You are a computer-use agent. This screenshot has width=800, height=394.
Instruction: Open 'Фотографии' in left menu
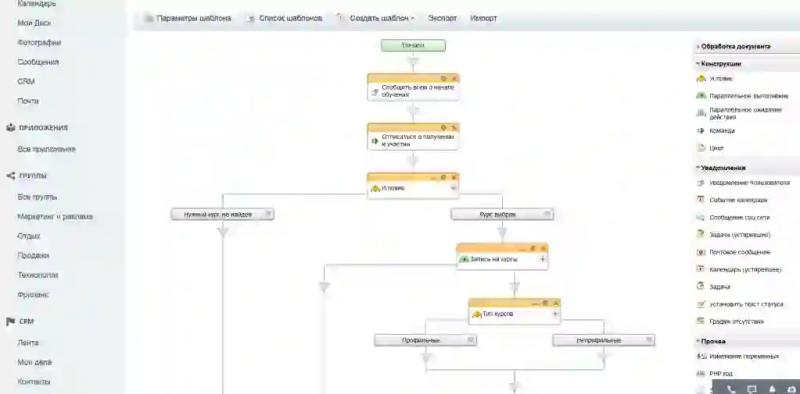point(39,42)
